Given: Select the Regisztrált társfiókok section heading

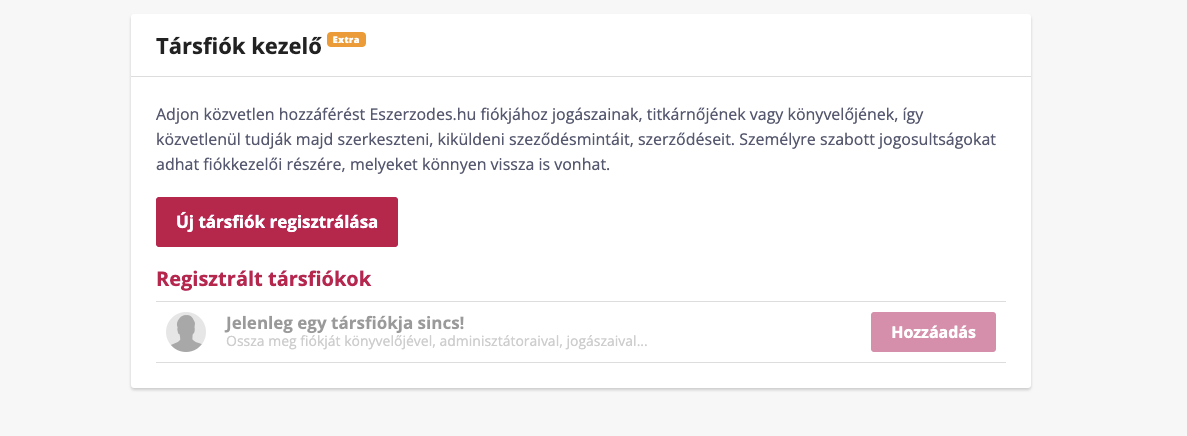Looking at the screenshot, I should (264, 279).
